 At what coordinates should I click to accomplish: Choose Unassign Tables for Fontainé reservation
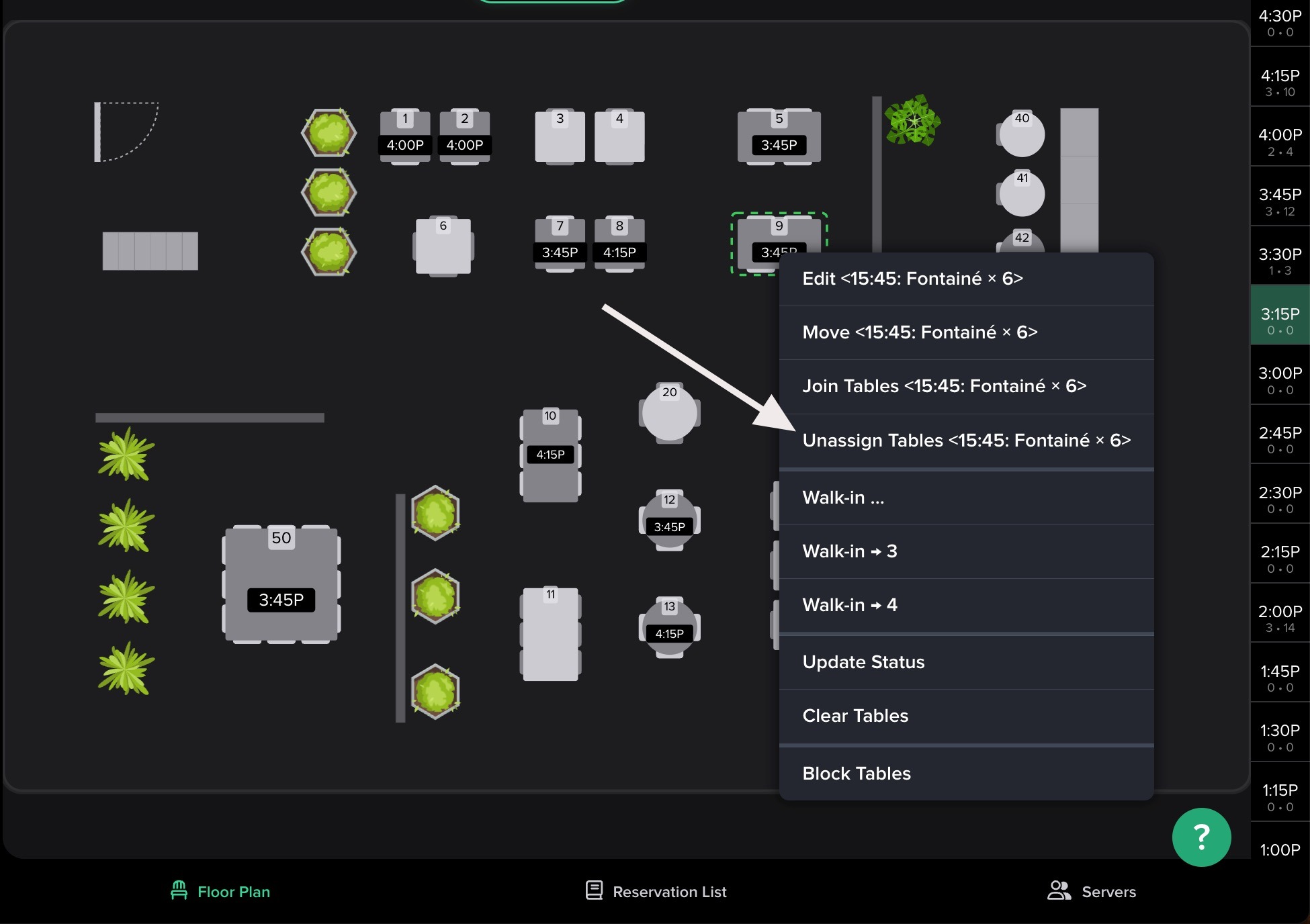click(x=966, y=441)
